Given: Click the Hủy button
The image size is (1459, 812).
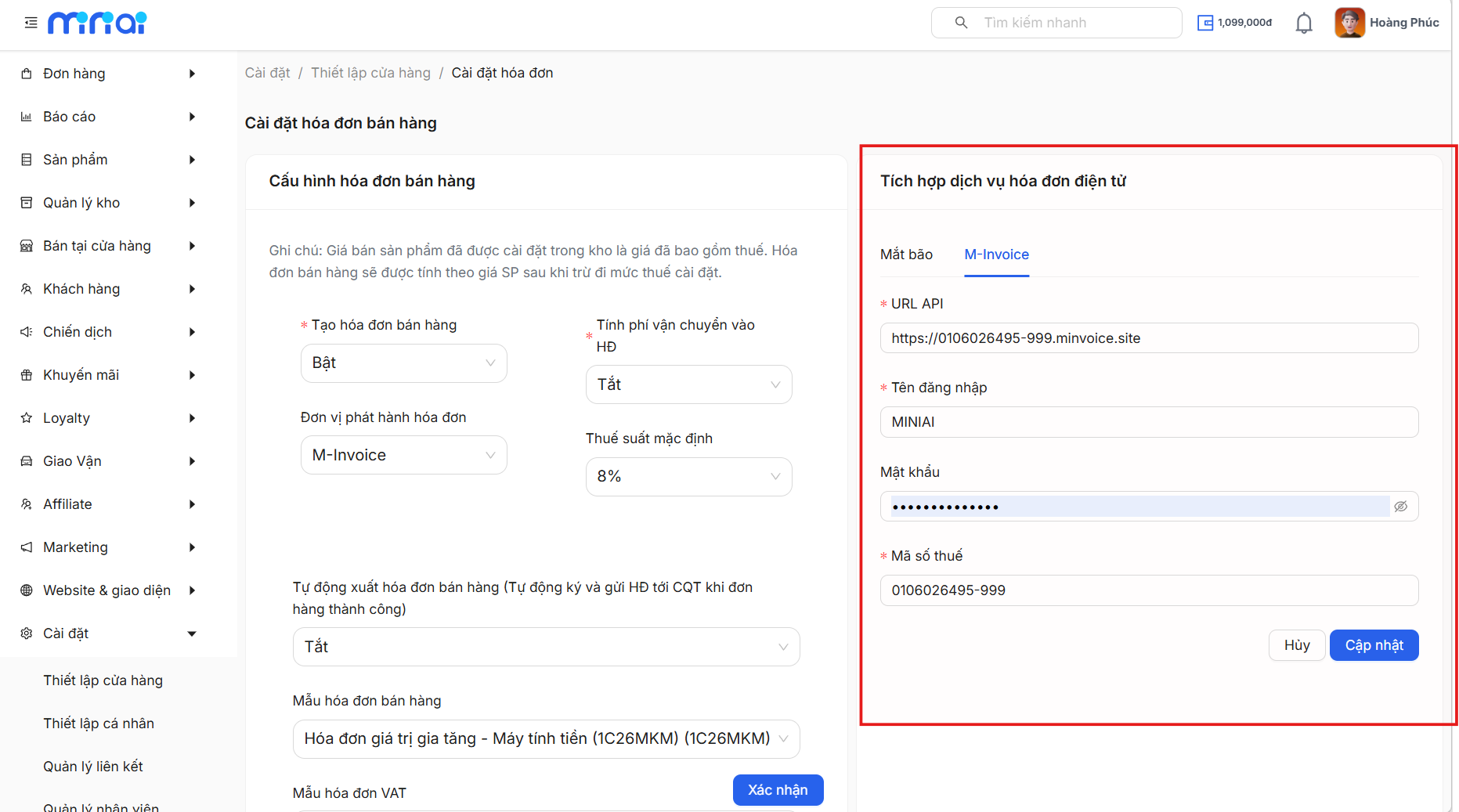Looking at the screenshot, I should (x=1297, y=645).
